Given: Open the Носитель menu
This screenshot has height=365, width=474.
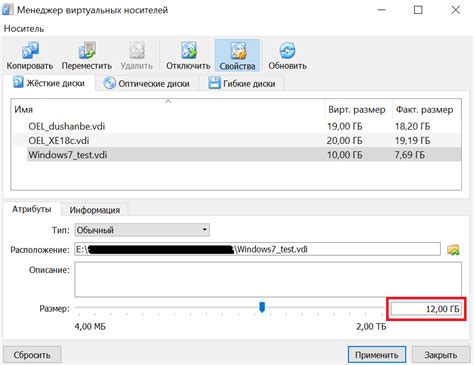Looking at the screenshot, I should (x=24, y=29).
